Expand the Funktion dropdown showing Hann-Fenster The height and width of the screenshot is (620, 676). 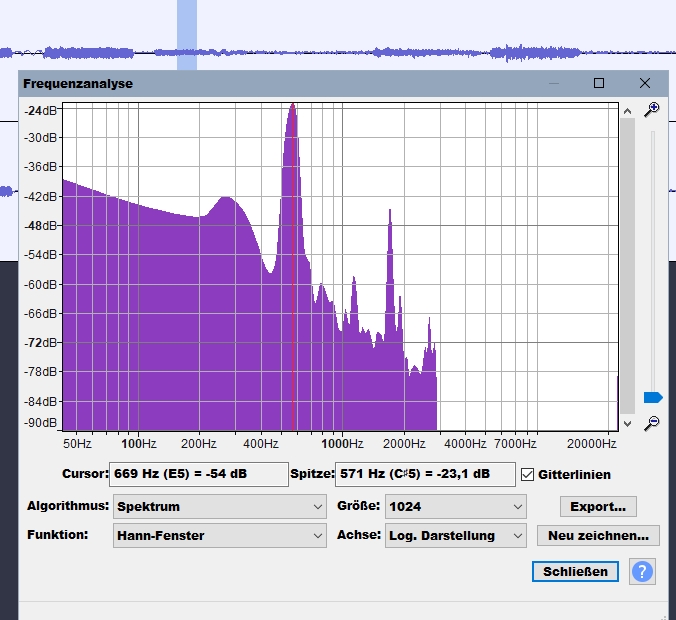[219, 536]
